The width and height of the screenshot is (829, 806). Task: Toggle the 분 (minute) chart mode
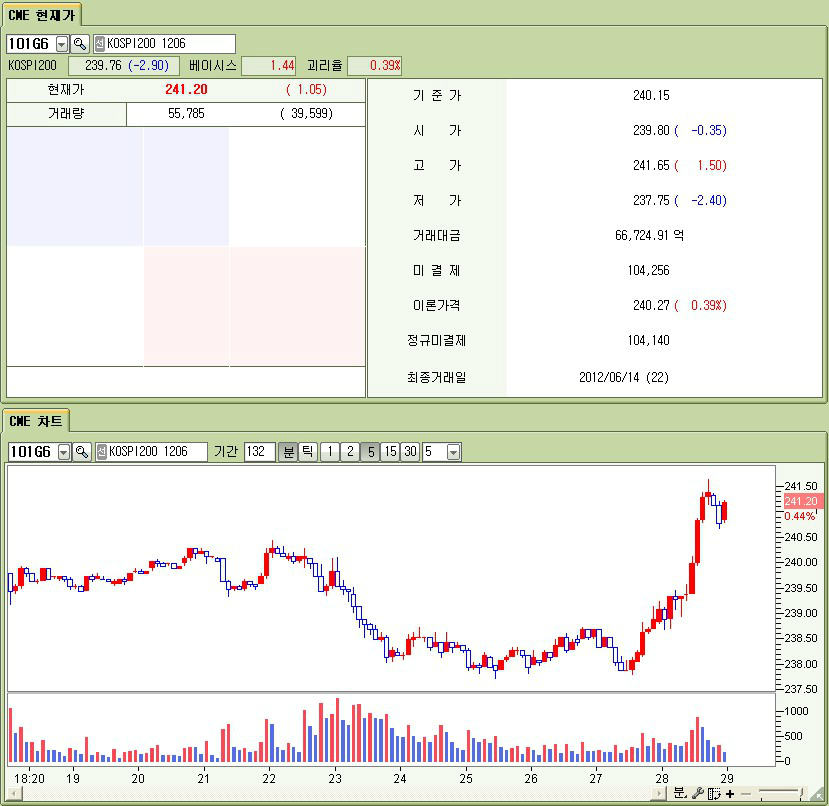click(x=288, y=452)
